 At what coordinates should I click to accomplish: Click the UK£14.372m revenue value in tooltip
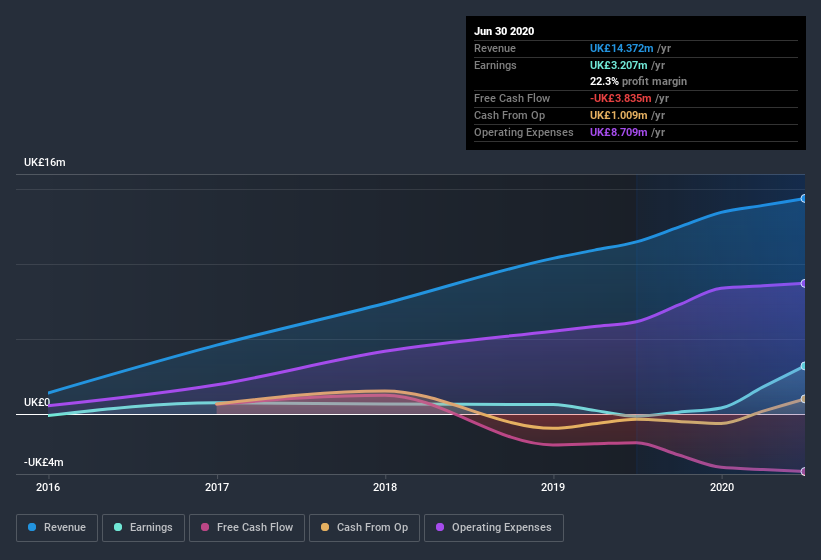(622, 48)
